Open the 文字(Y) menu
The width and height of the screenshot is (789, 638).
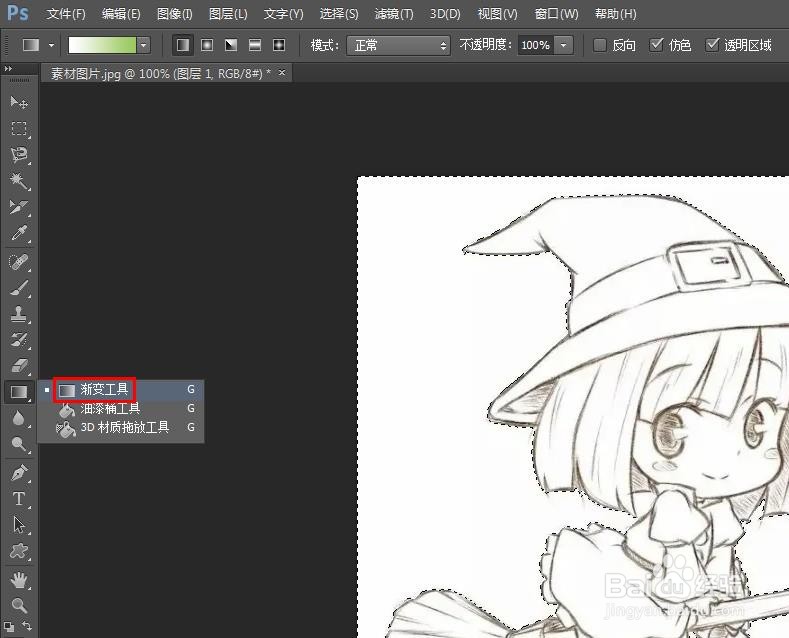(283, 14)
